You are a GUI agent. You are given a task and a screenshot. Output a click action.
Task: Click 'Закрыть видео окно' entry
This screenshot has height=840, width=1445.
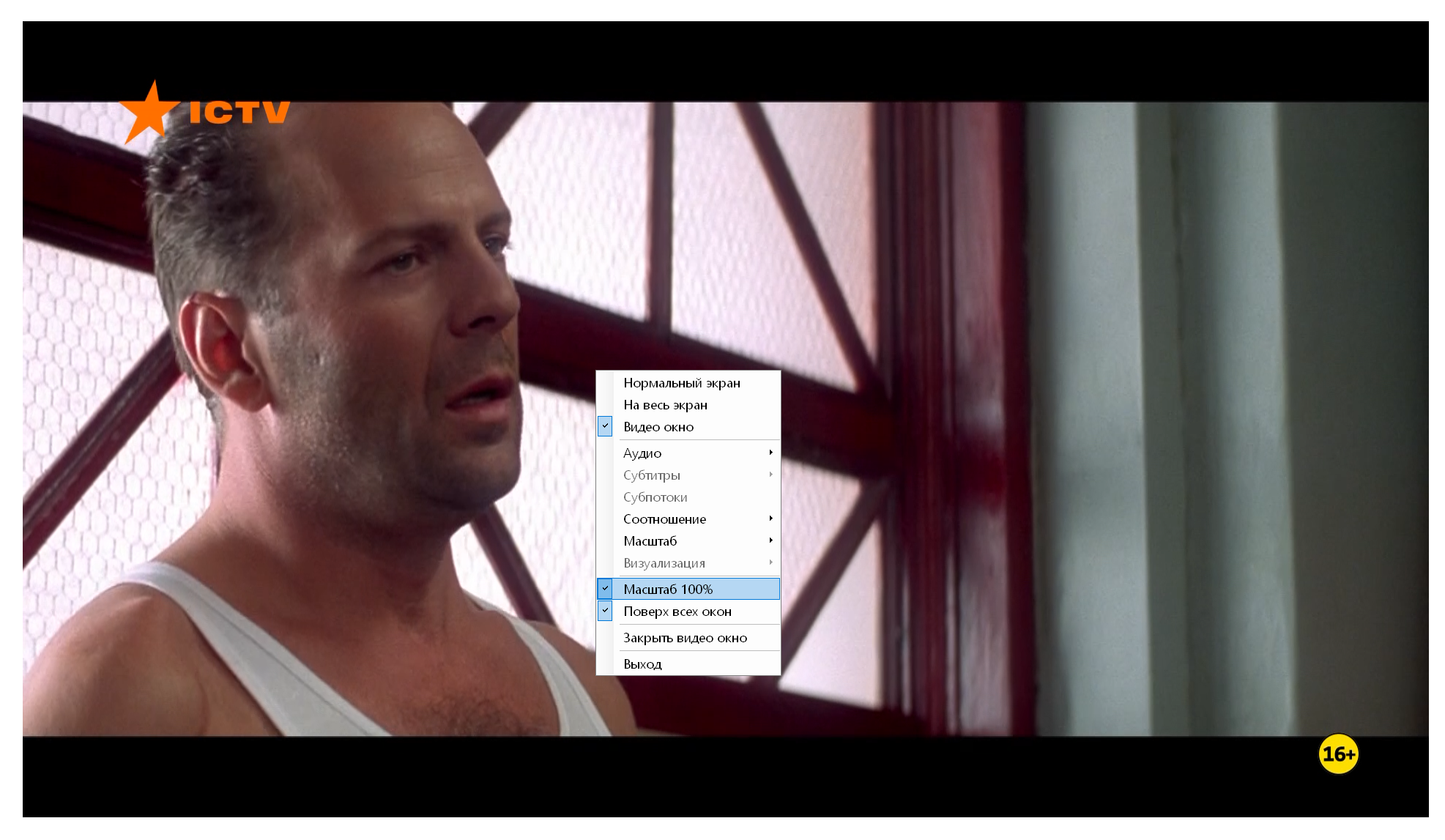(685, 638)
